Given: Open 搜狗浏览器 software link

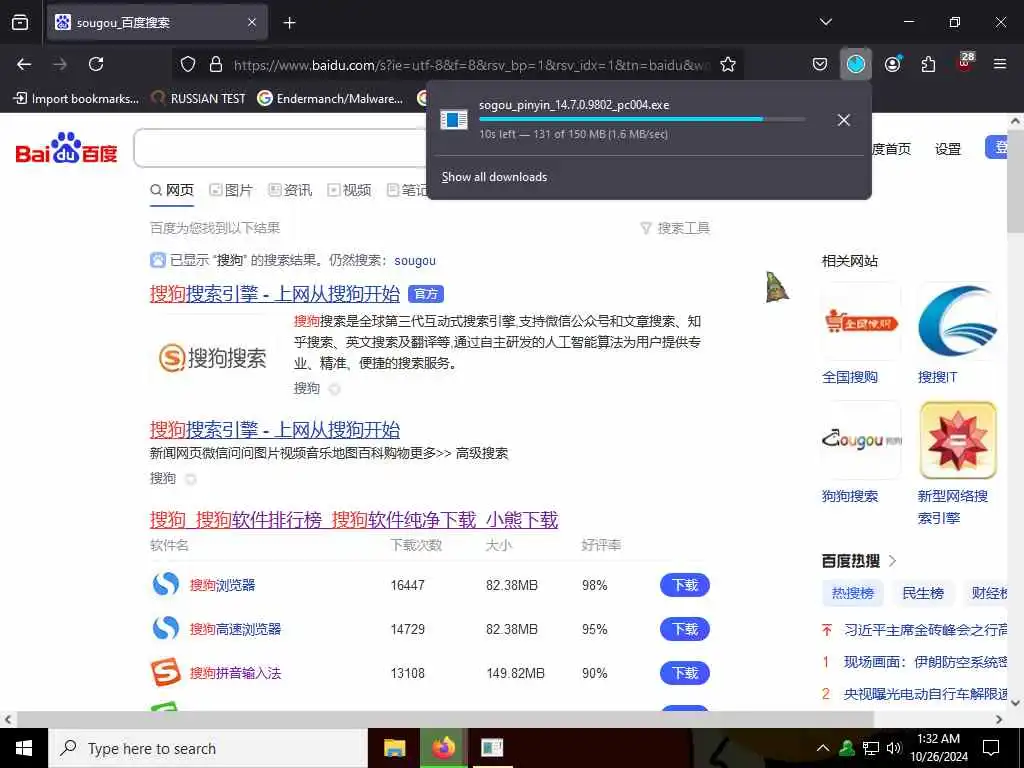Looking at the screenshot, I should coord(222,585).
